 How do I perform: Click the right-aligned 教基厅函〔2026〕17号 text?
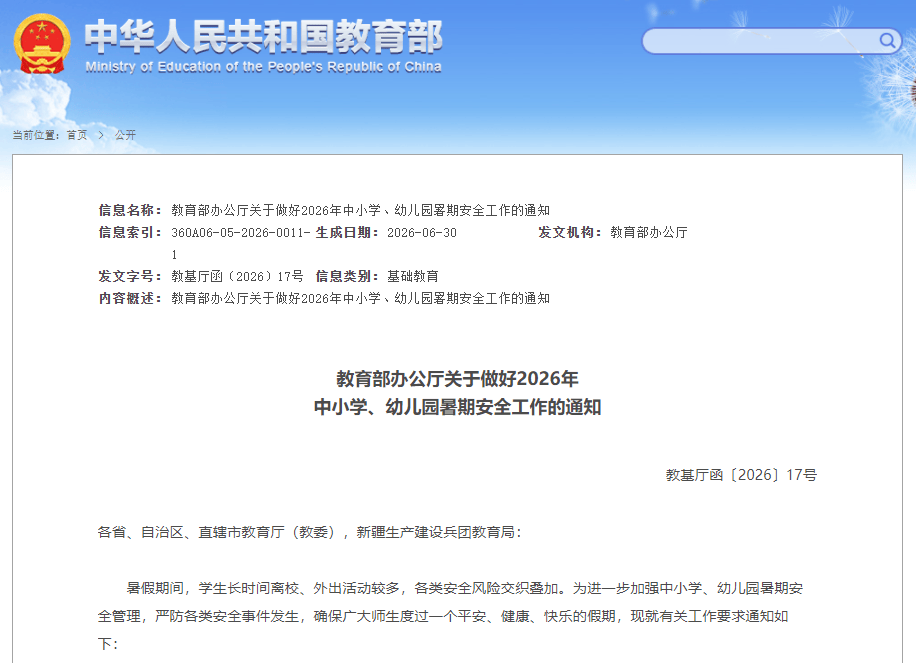(741, 475)
